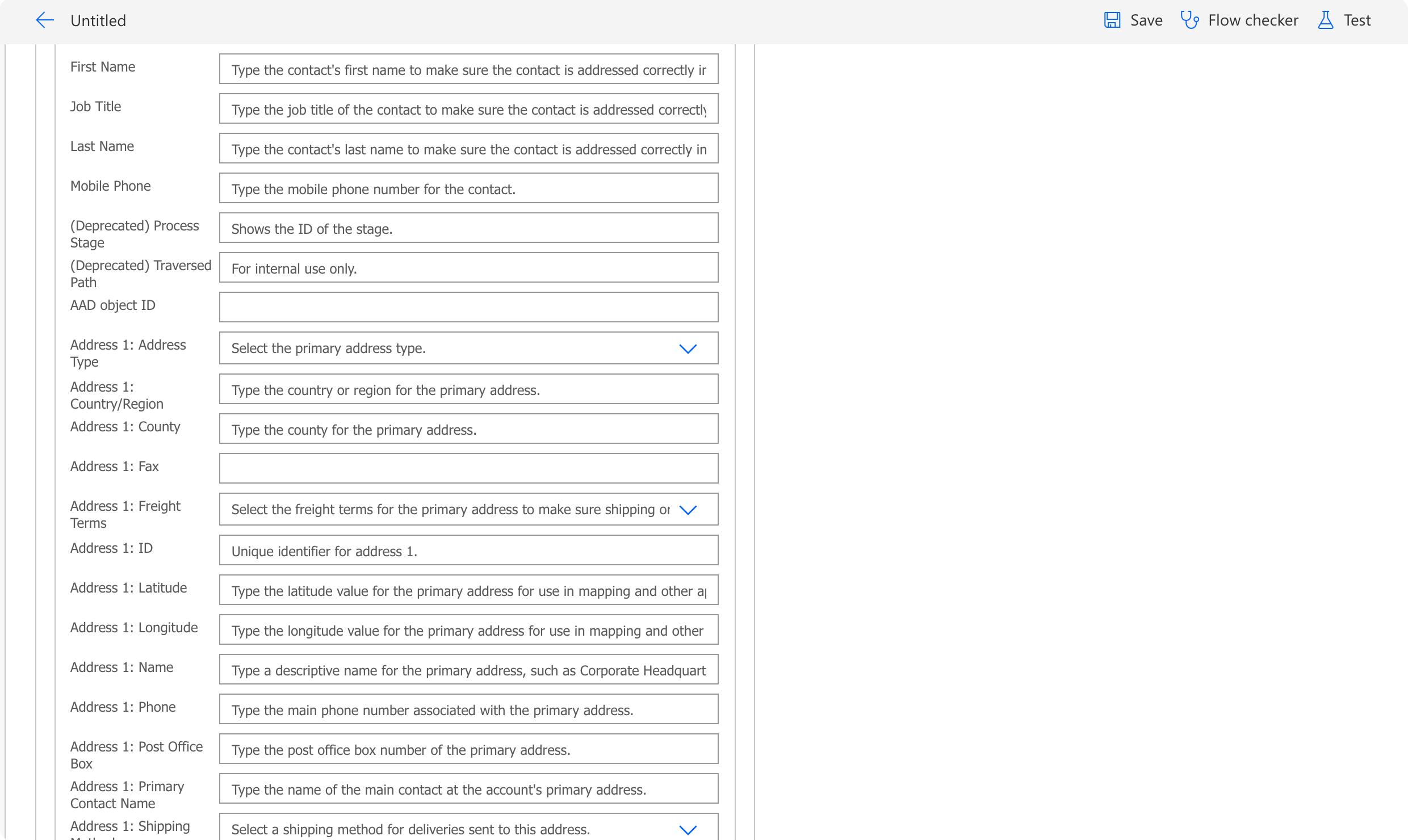Click Address 1: Latitude input field
Viewport: 1408px width, 840px height.
coord(468,591)
